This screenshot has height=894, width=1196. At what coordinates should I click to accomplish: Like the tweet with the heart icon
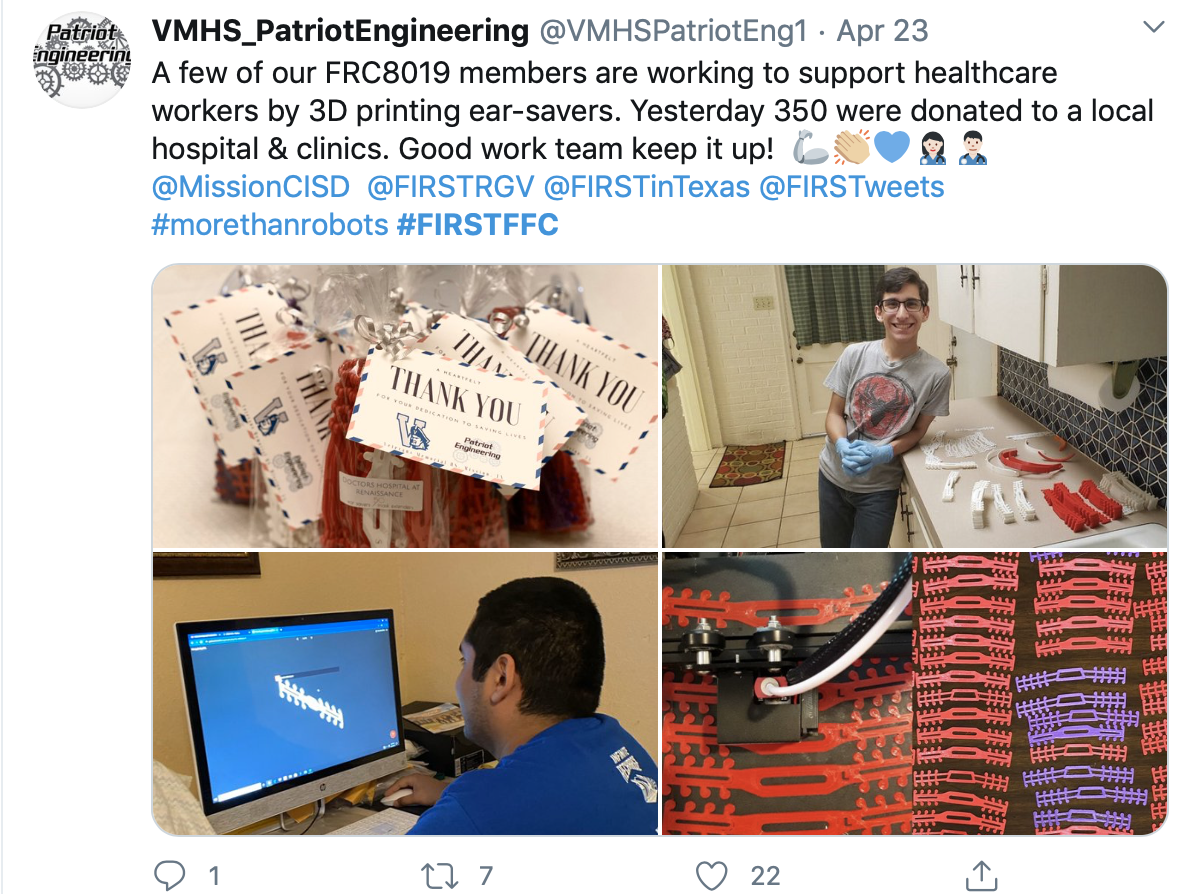[711, 875]
